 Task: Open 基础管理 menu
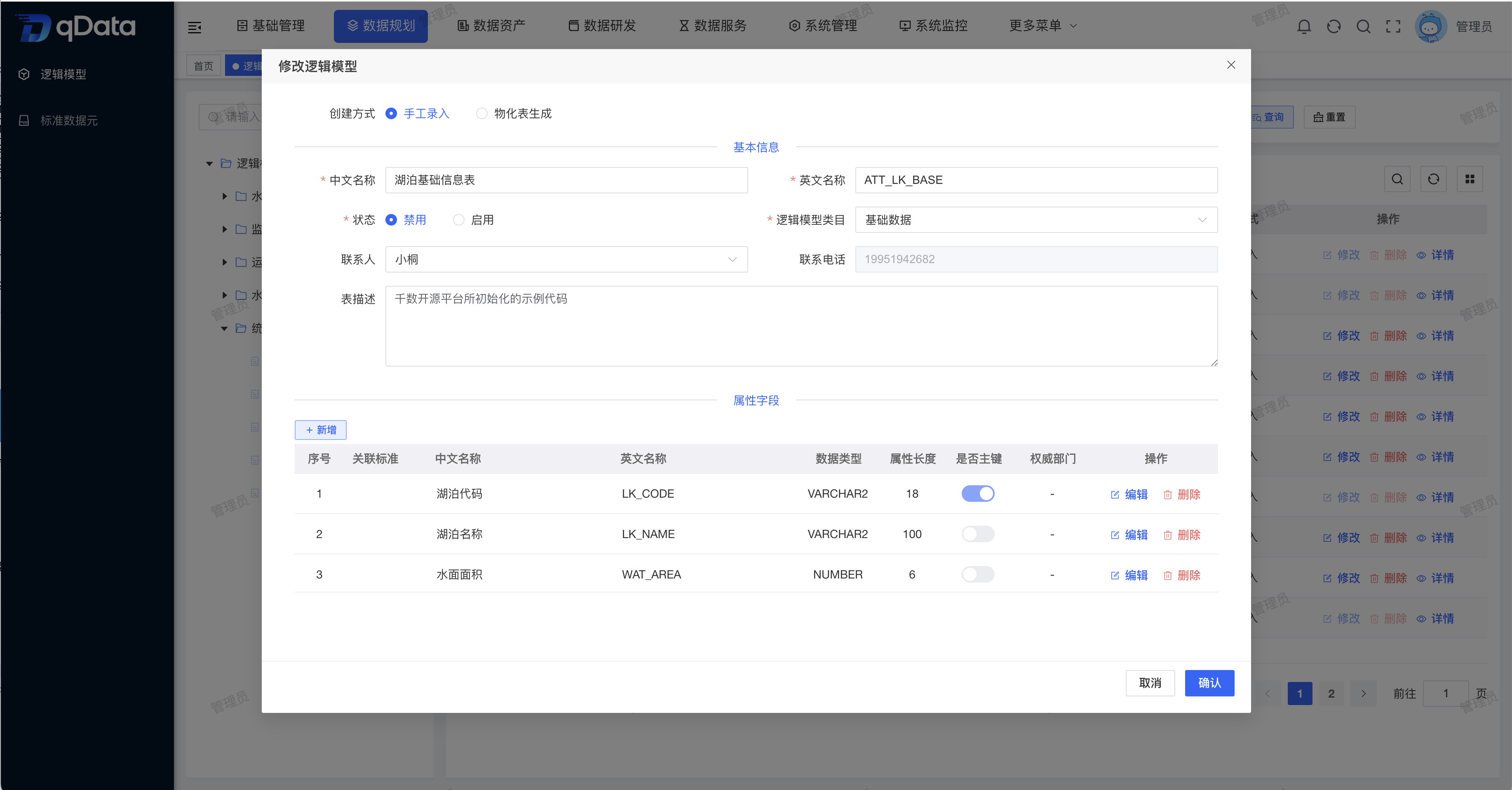coord(270,26)
